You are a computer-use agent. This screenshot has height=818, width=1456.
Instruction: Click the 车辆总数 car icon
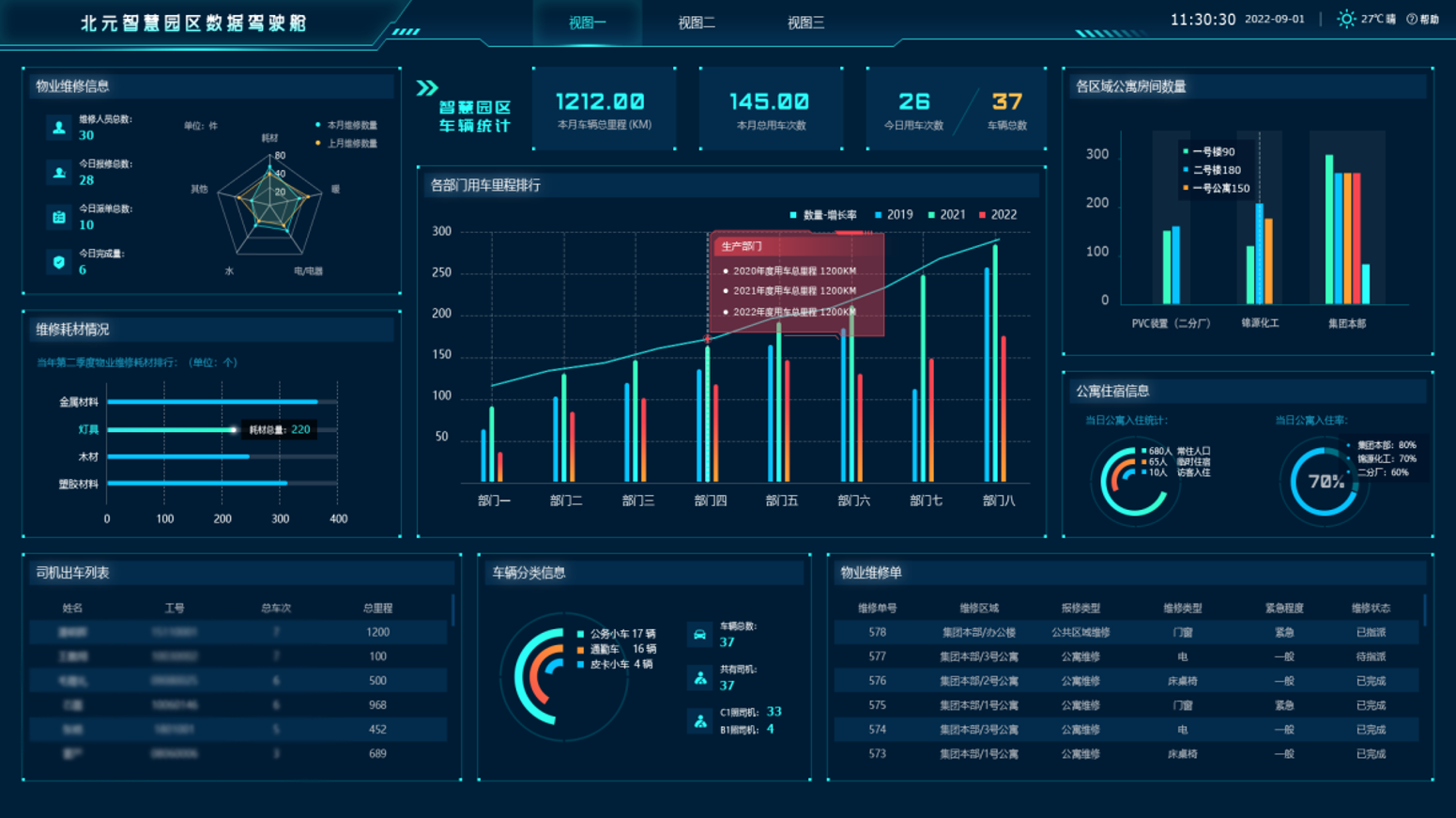699,635
